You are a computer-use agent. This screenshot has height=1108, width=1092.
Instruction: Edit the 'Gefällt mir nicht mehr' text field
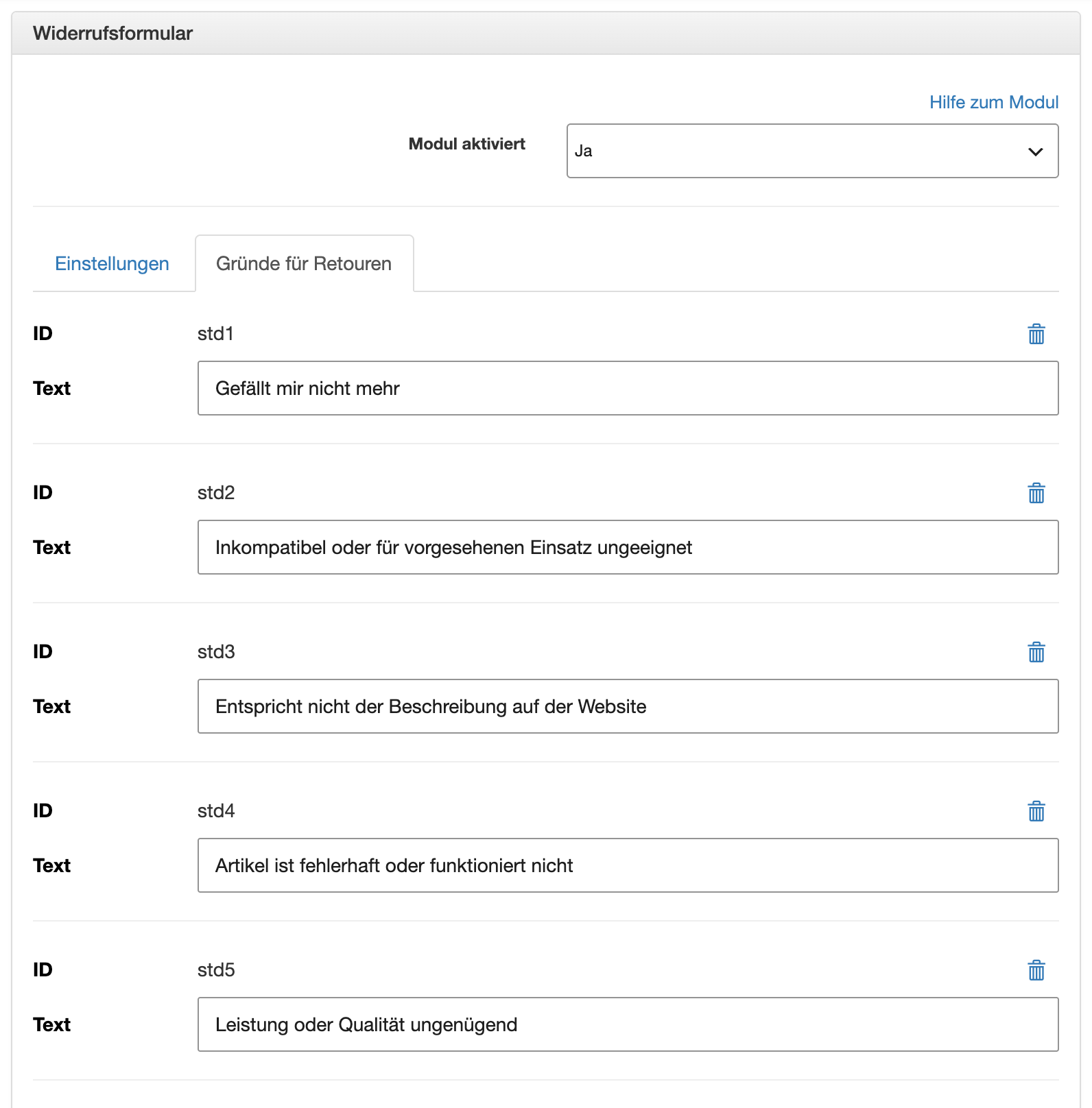(x=628, y=388)
